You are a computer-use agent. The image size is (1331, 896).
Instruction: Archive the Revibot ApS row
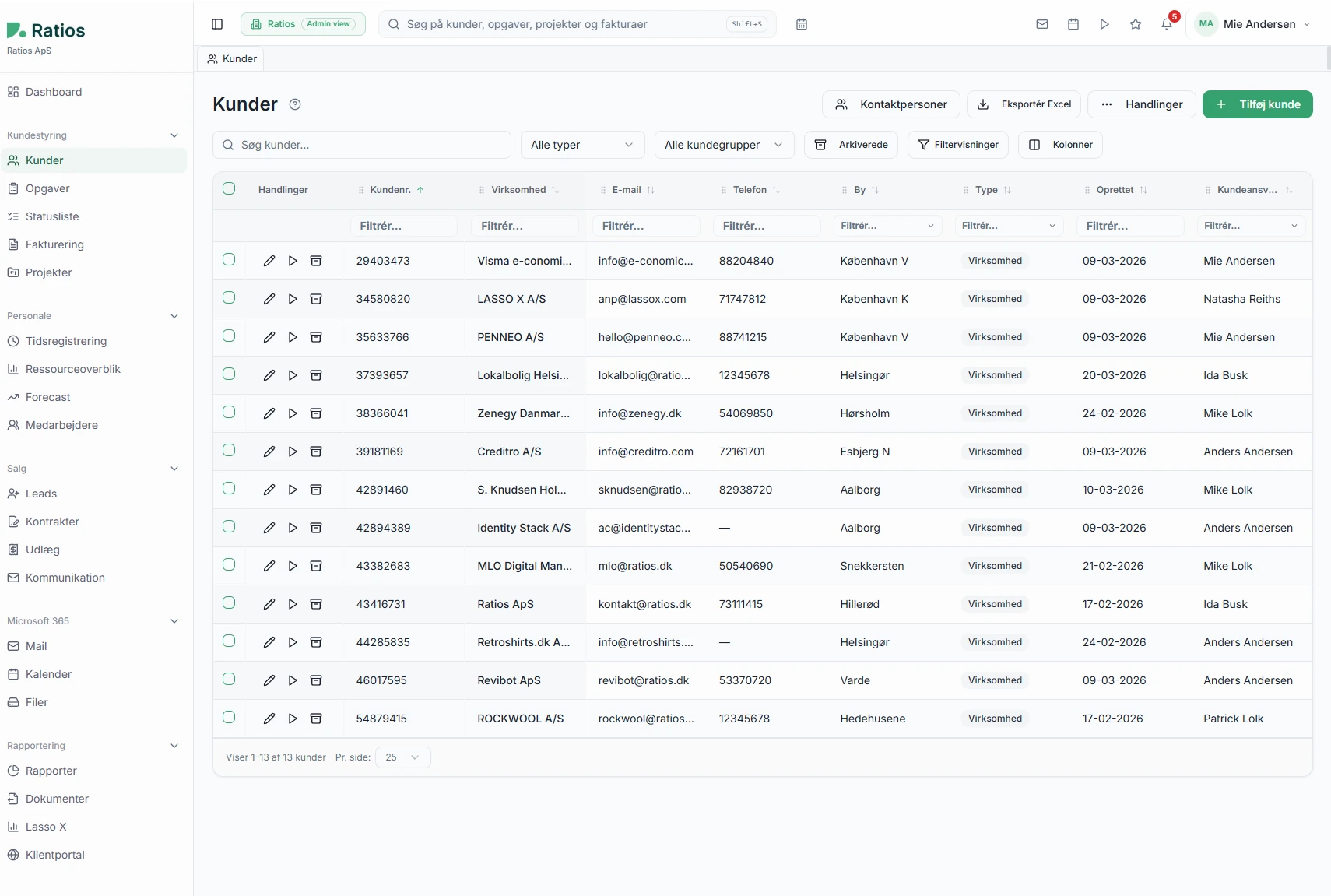pyautogui.click(x=316, y=680)
